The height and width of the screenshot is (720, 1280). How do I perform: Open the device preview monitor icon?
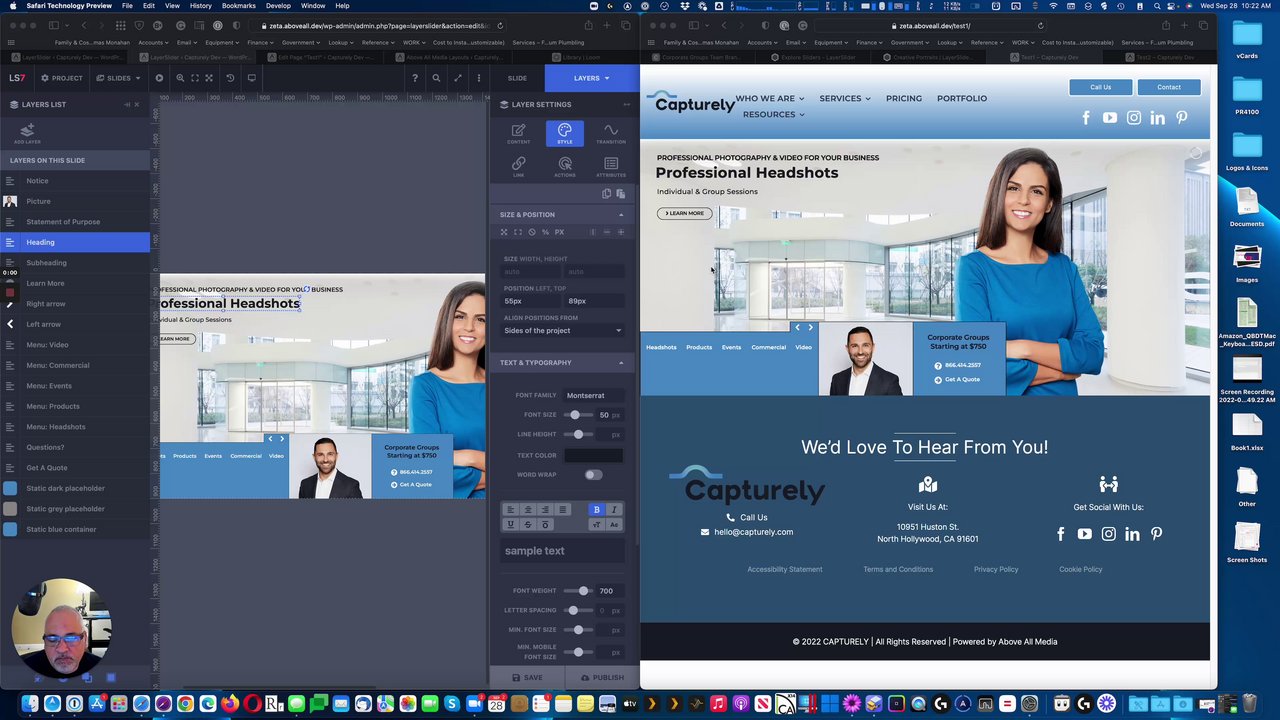pyautogui.click(x=251, y=78)
